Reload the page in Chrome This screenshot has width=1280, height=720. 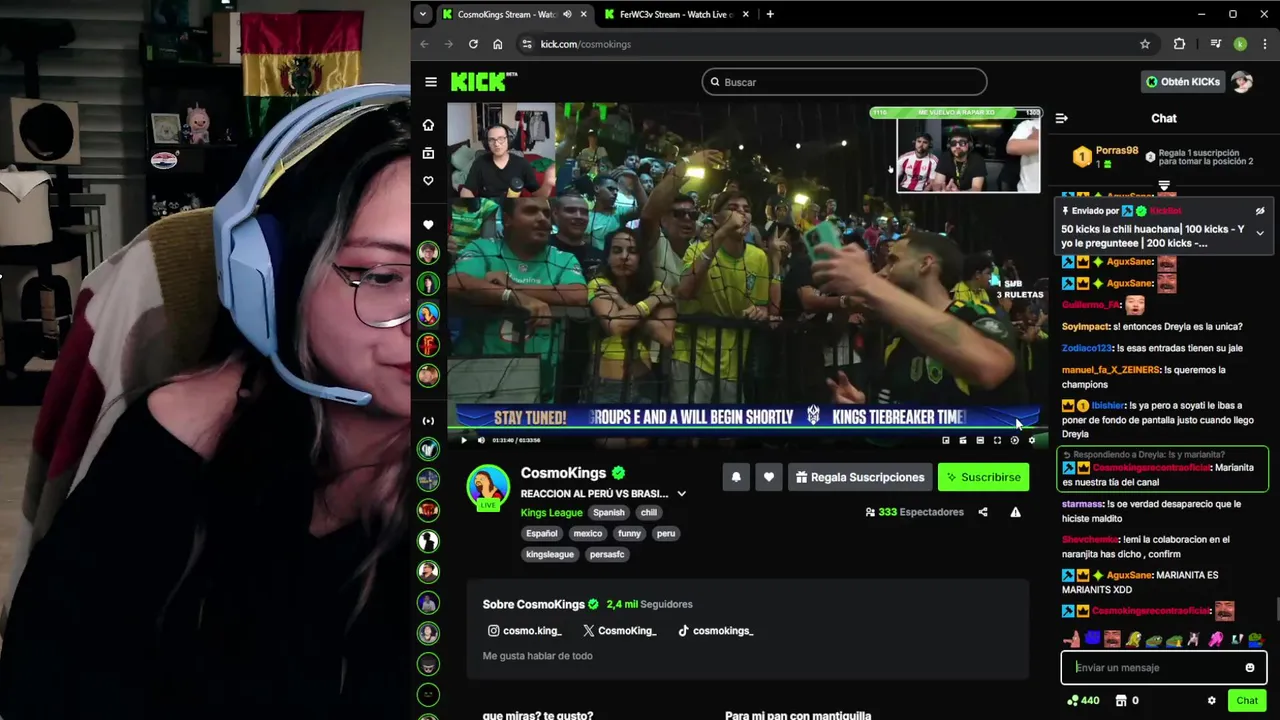[x=473, y=44]
